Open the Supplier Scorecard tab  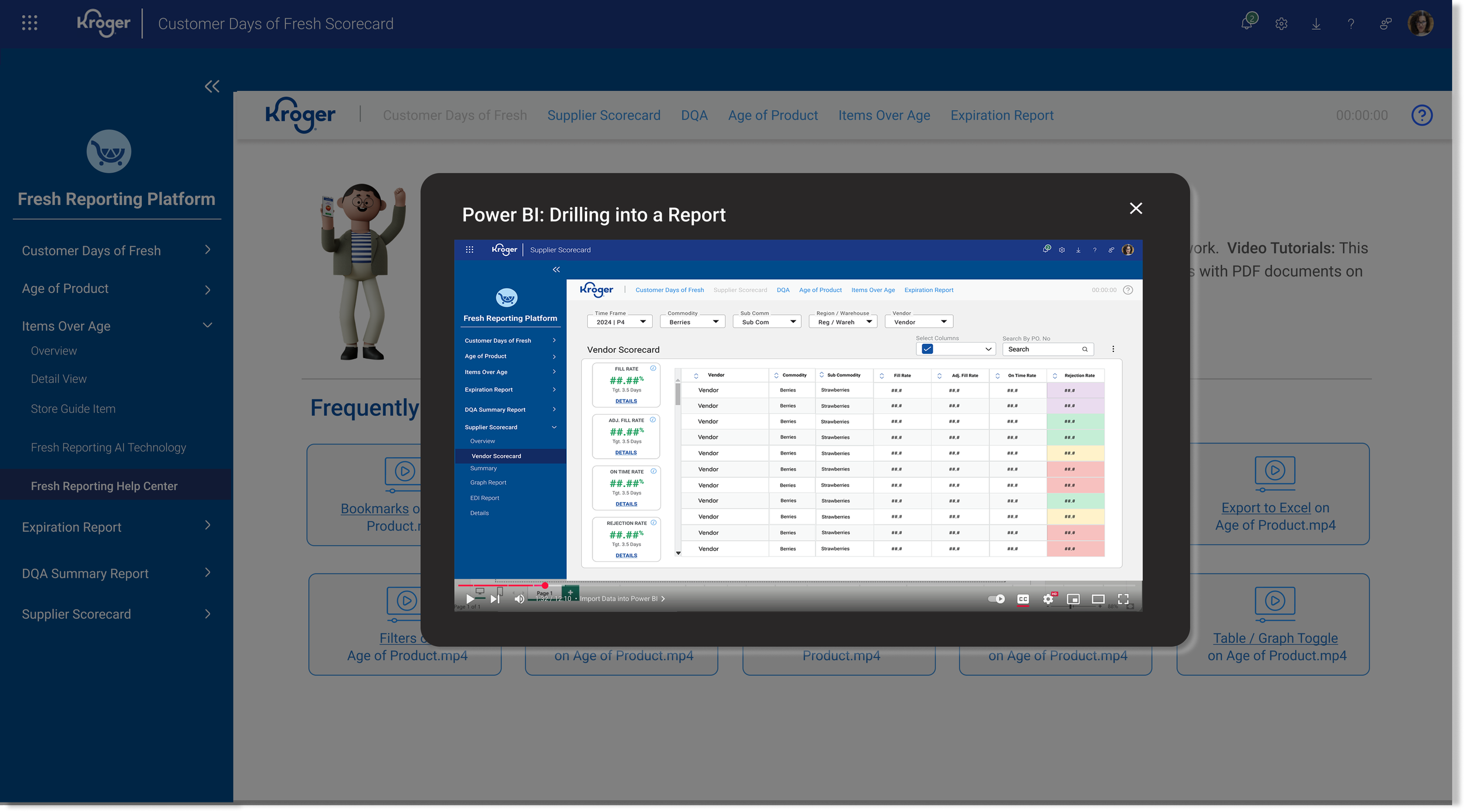[604, 115]
